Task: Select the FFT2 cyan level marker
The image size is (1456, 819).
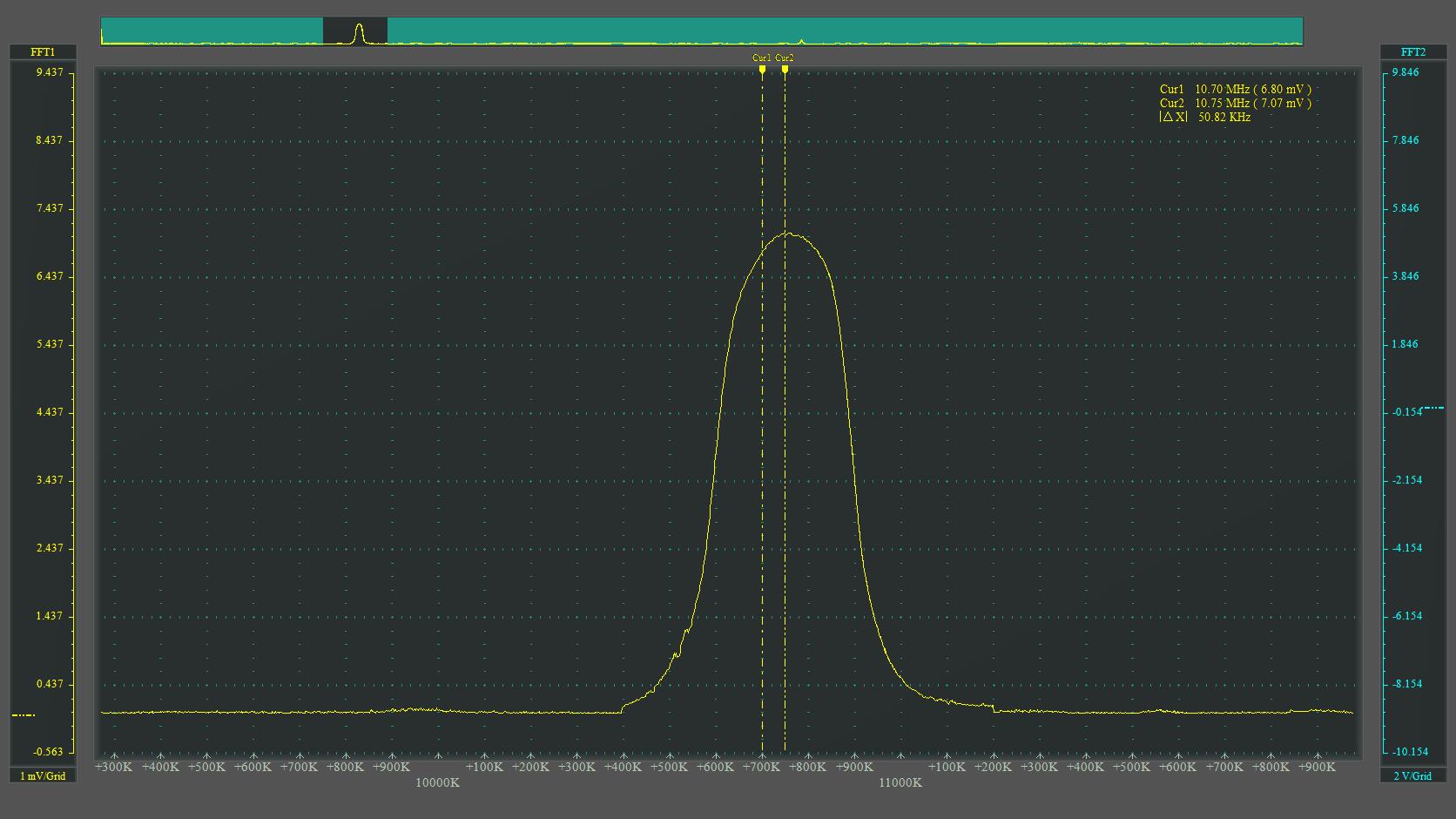Action: click(1432, 408)
